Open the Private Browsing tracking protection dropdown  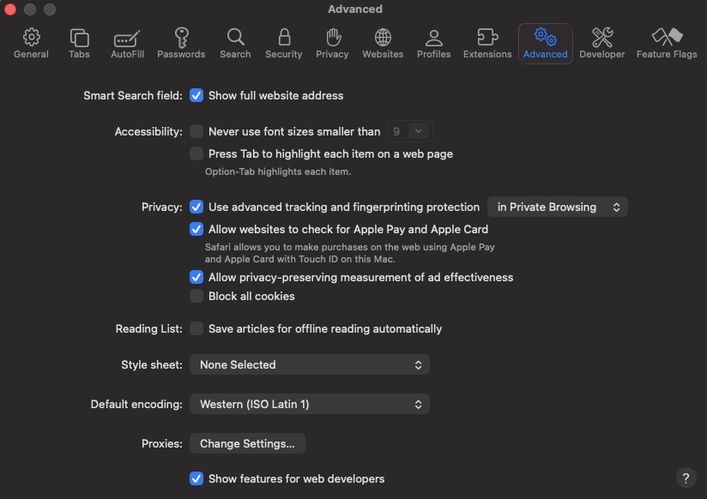pos(557,207)
